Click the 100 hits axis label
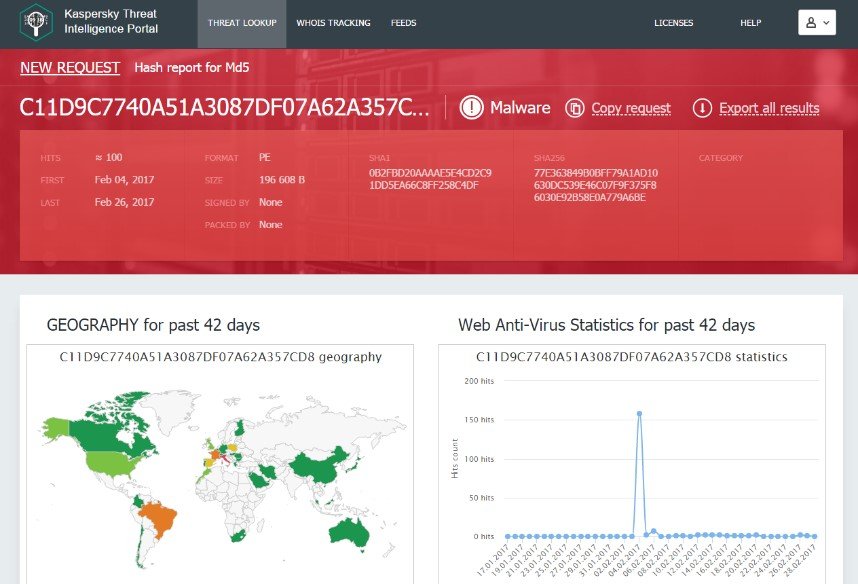 (479, 459)
